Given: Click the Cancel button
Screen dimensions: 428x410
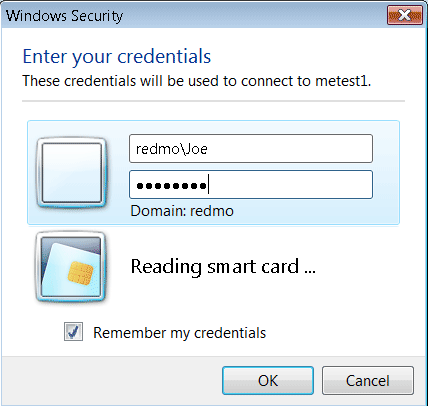Looking at the screenshot, I should pos(368,380).
